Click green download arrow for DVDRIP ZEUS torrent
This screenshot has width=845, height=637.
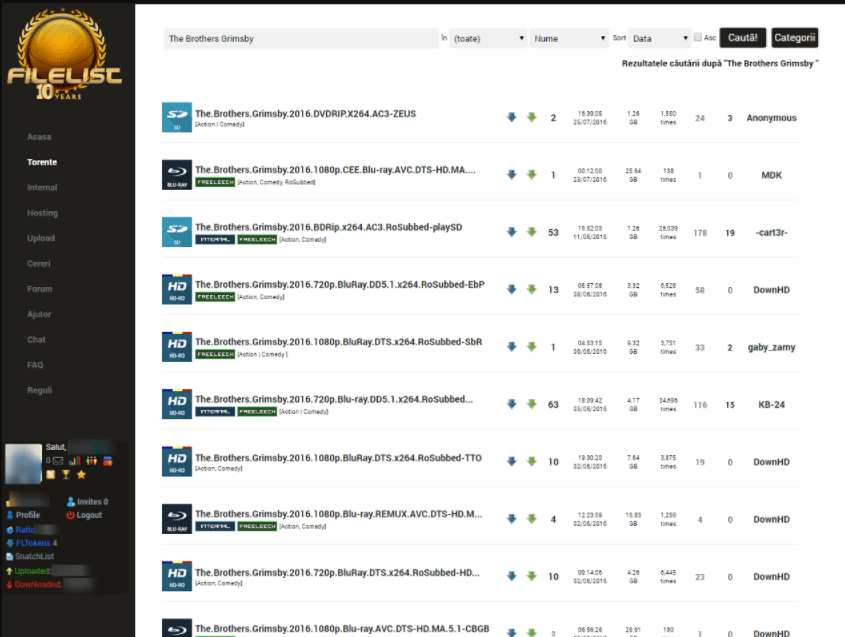point(531,117)
